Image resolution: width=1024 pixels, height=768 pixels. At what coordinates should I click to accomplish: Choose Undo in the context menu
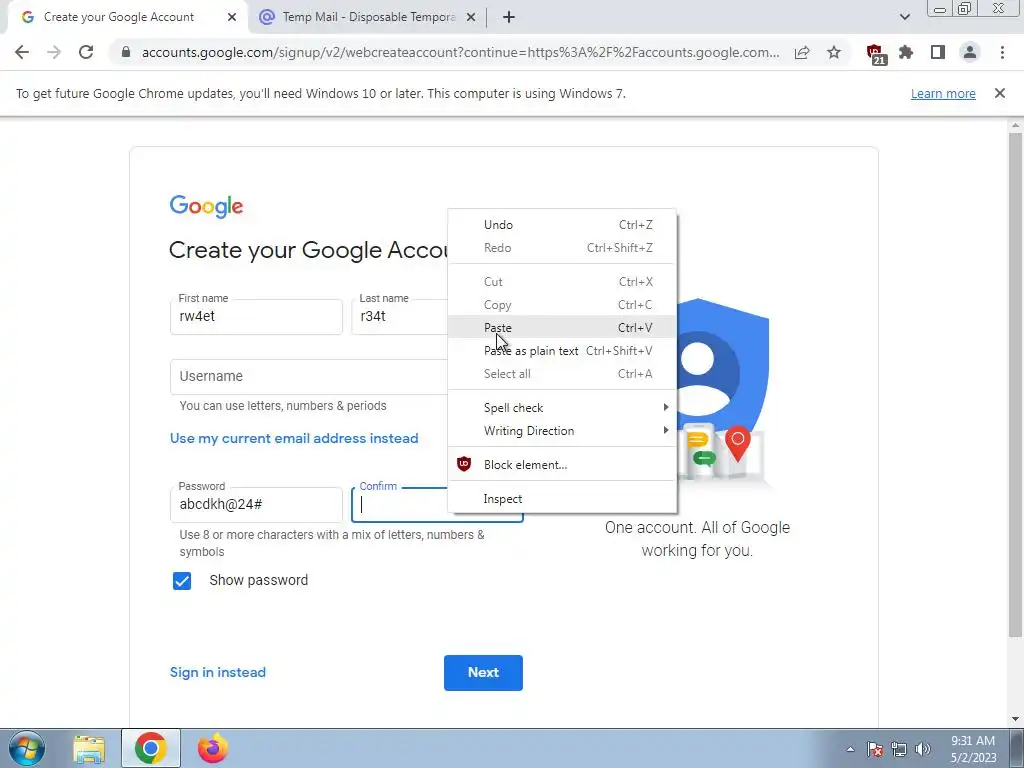562,225
